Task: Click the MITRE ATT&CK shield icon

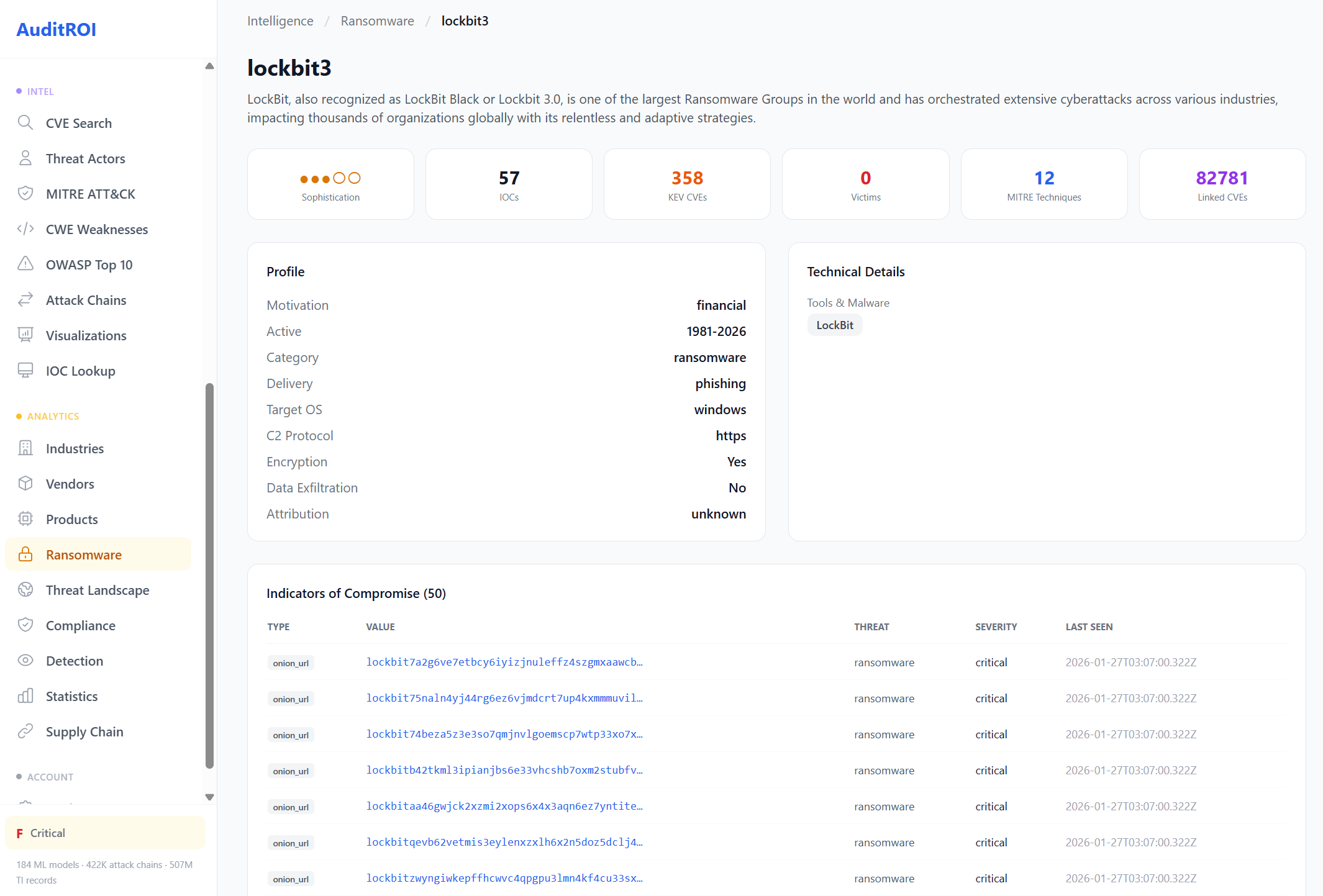Action: (25, 193)
